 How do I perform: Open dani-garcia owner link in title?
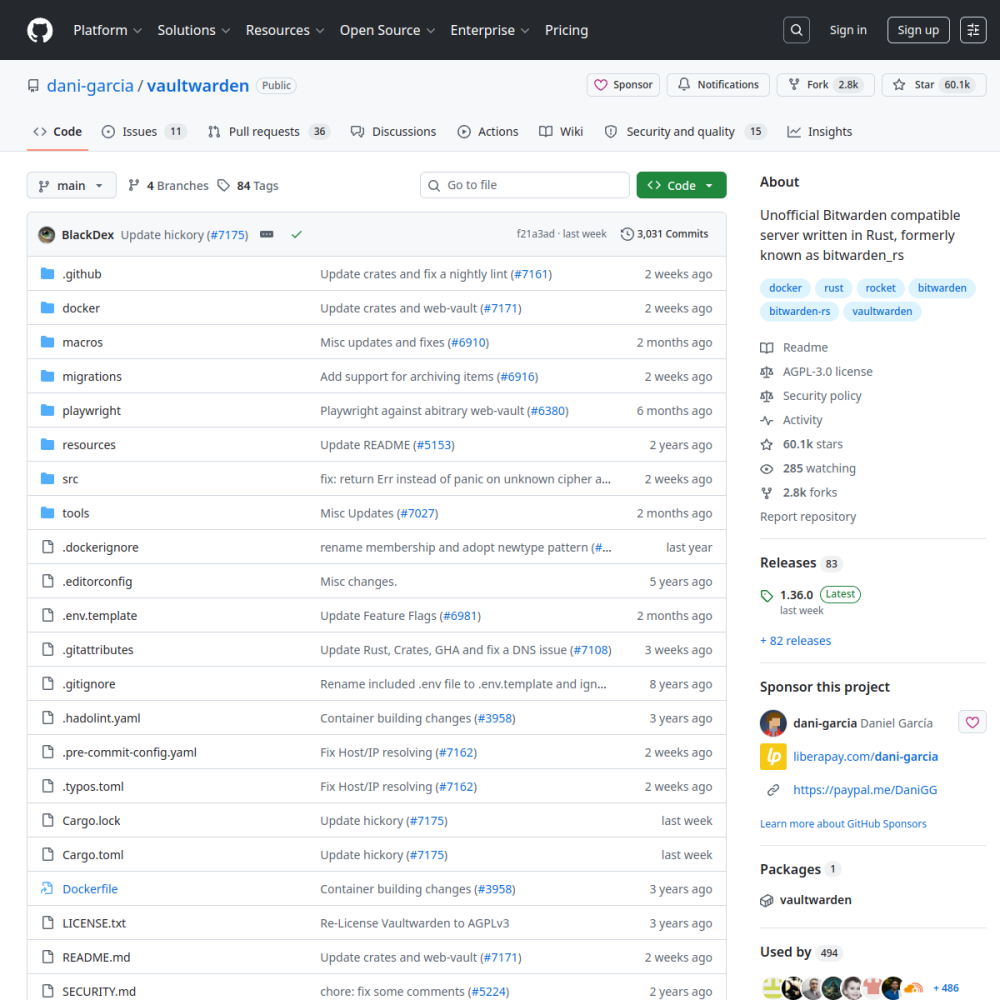pos(90,85)
